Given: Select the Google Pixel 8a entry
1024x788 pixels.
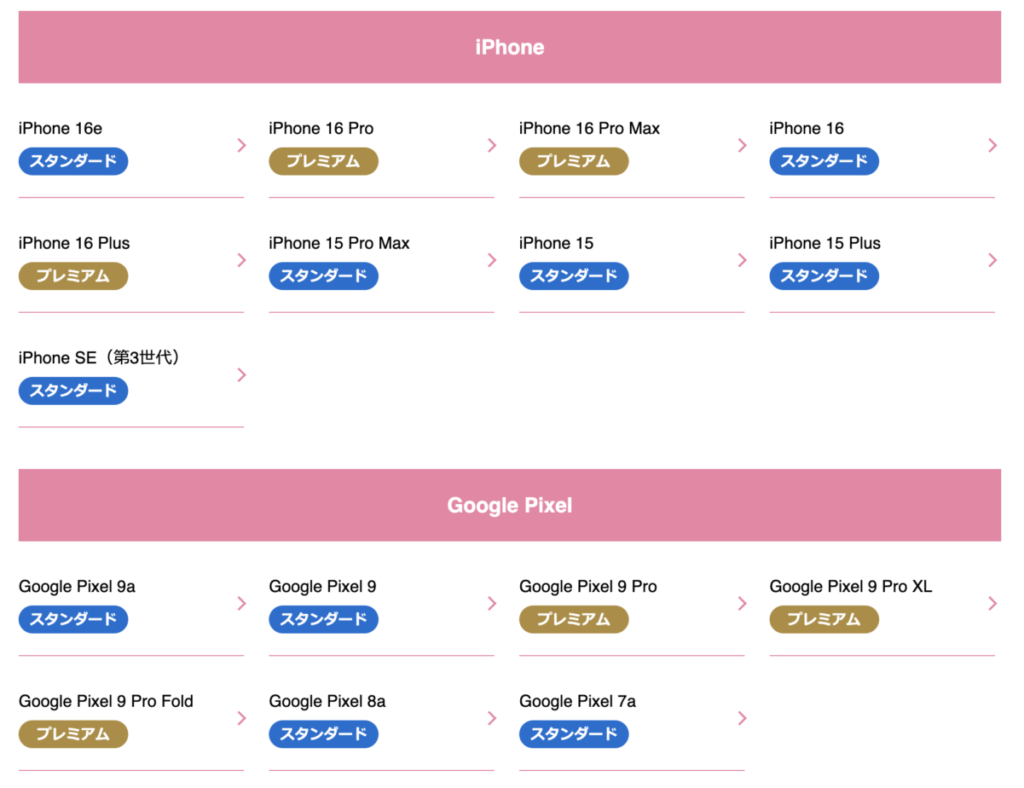Looking at the screenshot, I should (327, 701).
